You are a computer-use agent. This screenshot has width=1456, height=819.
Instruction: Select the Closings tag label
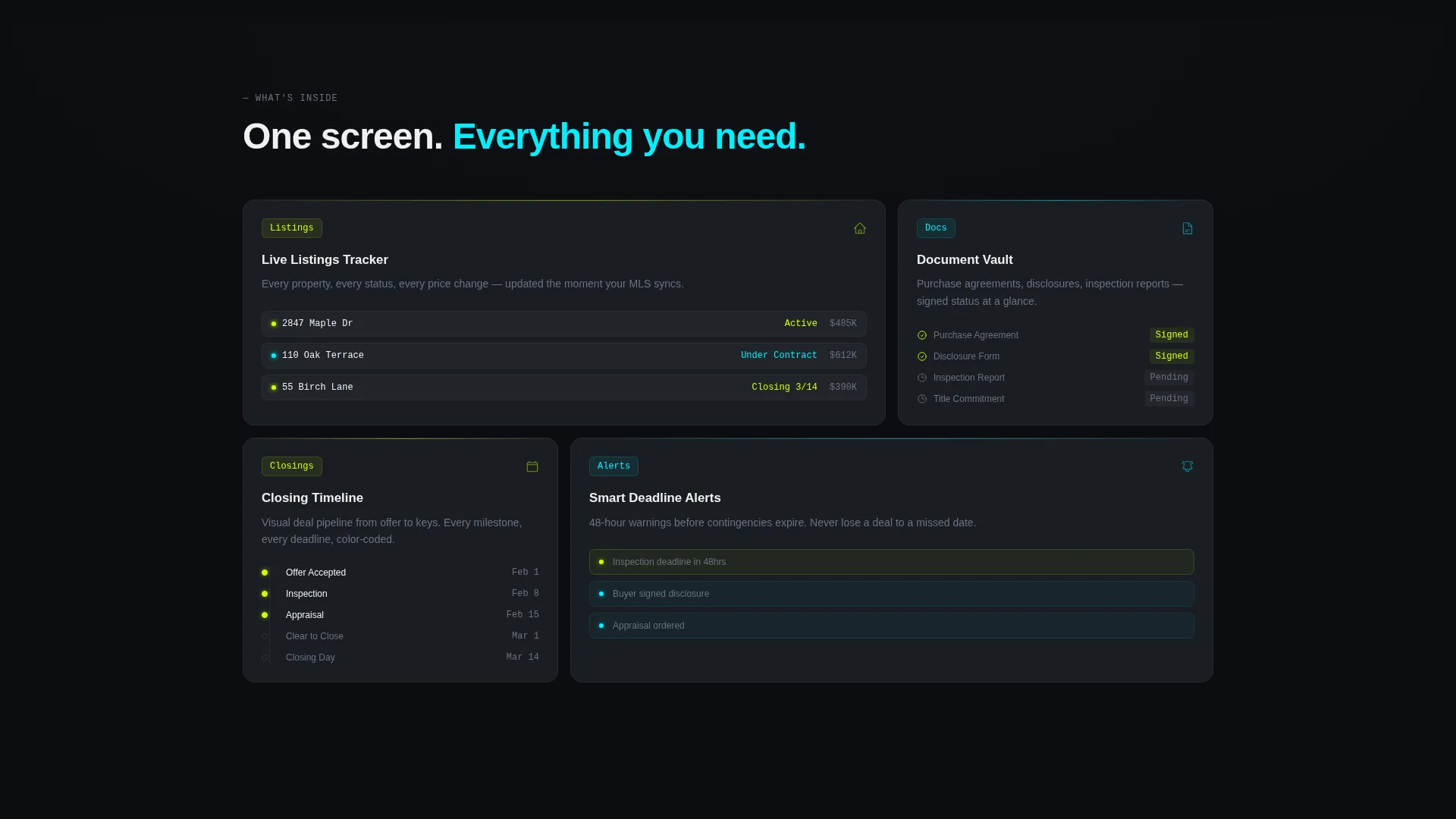point(292,466)
